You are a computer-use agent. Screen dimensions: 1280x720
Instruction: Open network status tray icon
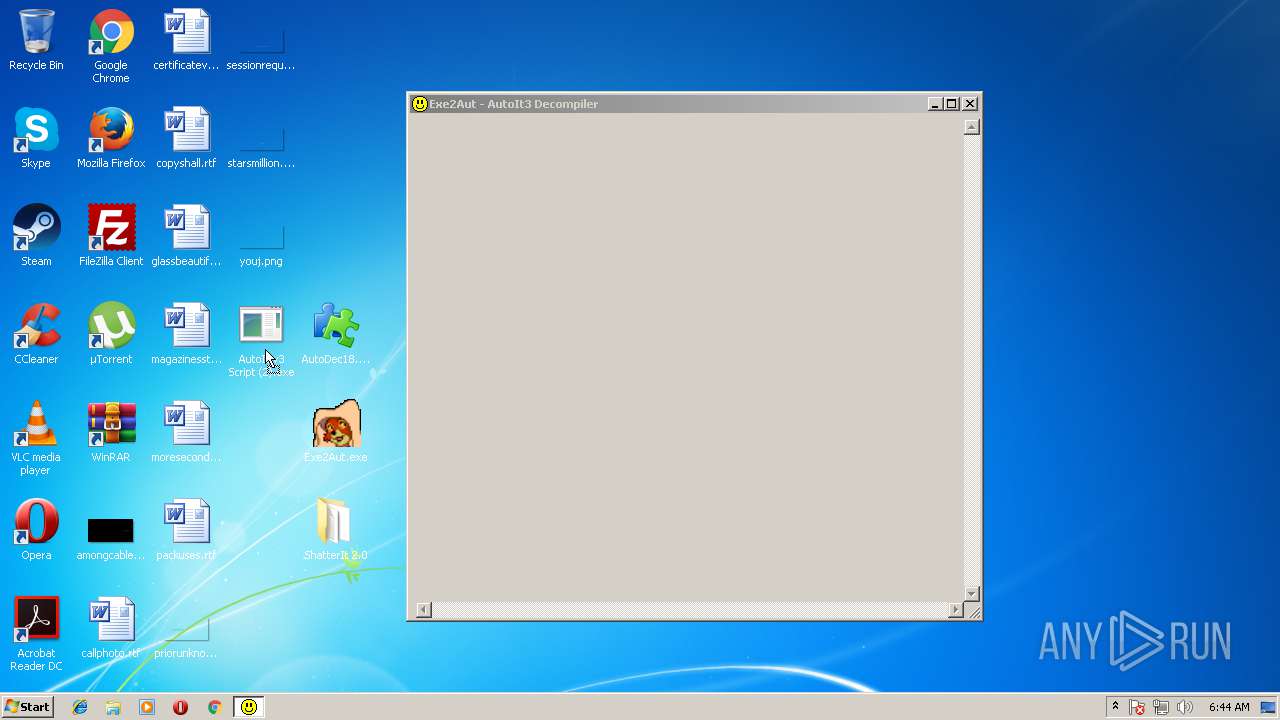(x=1161, y=707)
